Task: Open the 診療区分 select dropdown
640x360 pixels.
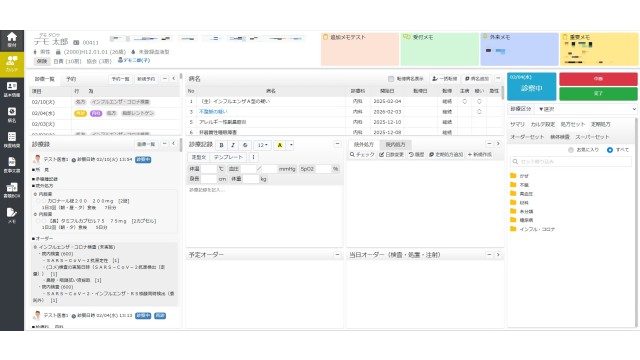Action: tap(587, 109)
